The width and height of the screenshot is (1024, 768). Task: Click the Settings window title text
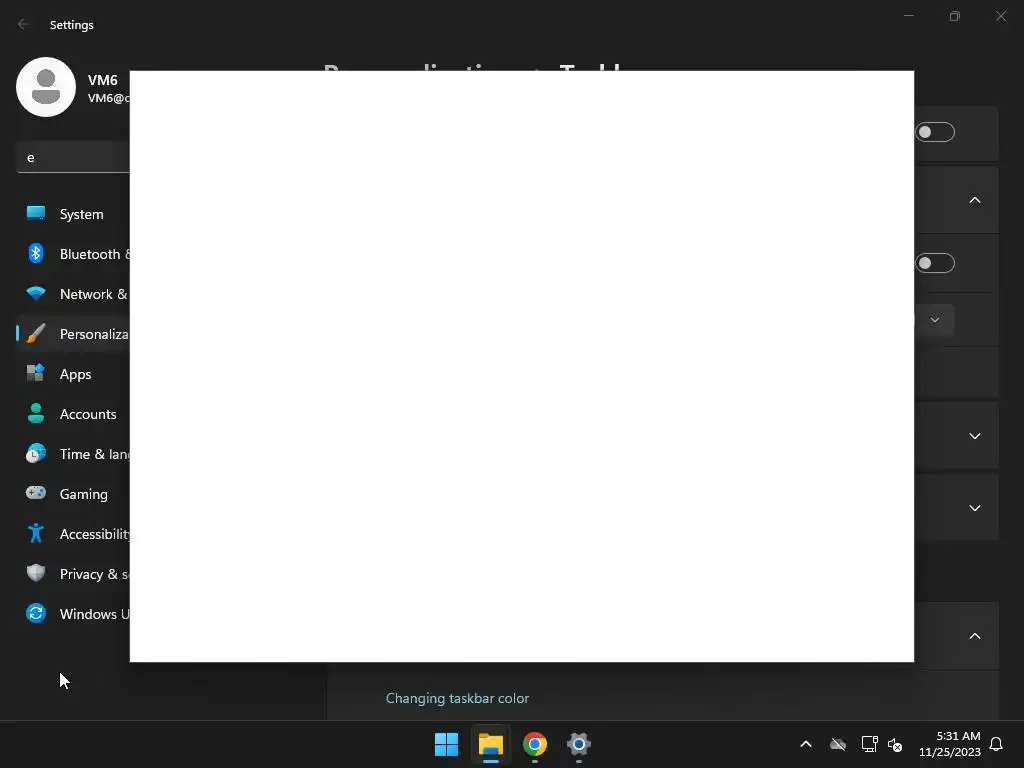coord(72,25)
